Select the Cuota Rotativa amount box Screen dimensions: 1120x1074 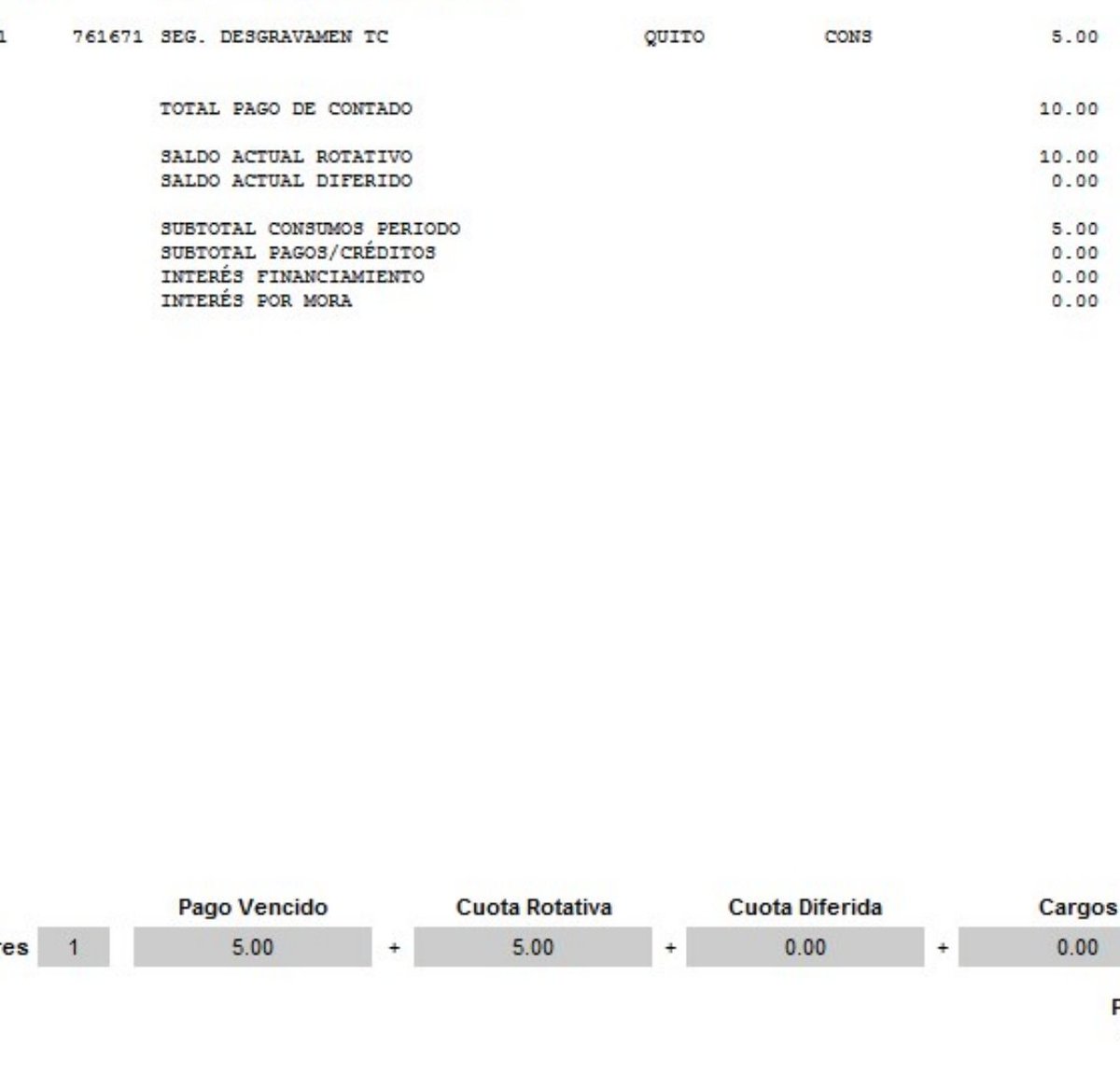click(533, 947)
